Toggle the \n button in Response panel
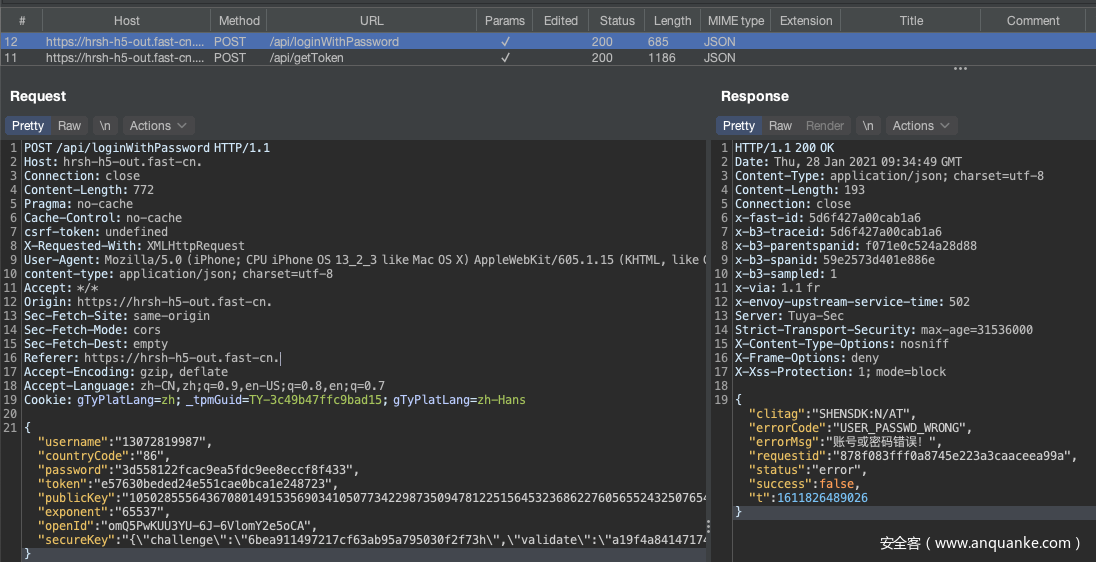The image size is (1096, 562). [868, 126]
